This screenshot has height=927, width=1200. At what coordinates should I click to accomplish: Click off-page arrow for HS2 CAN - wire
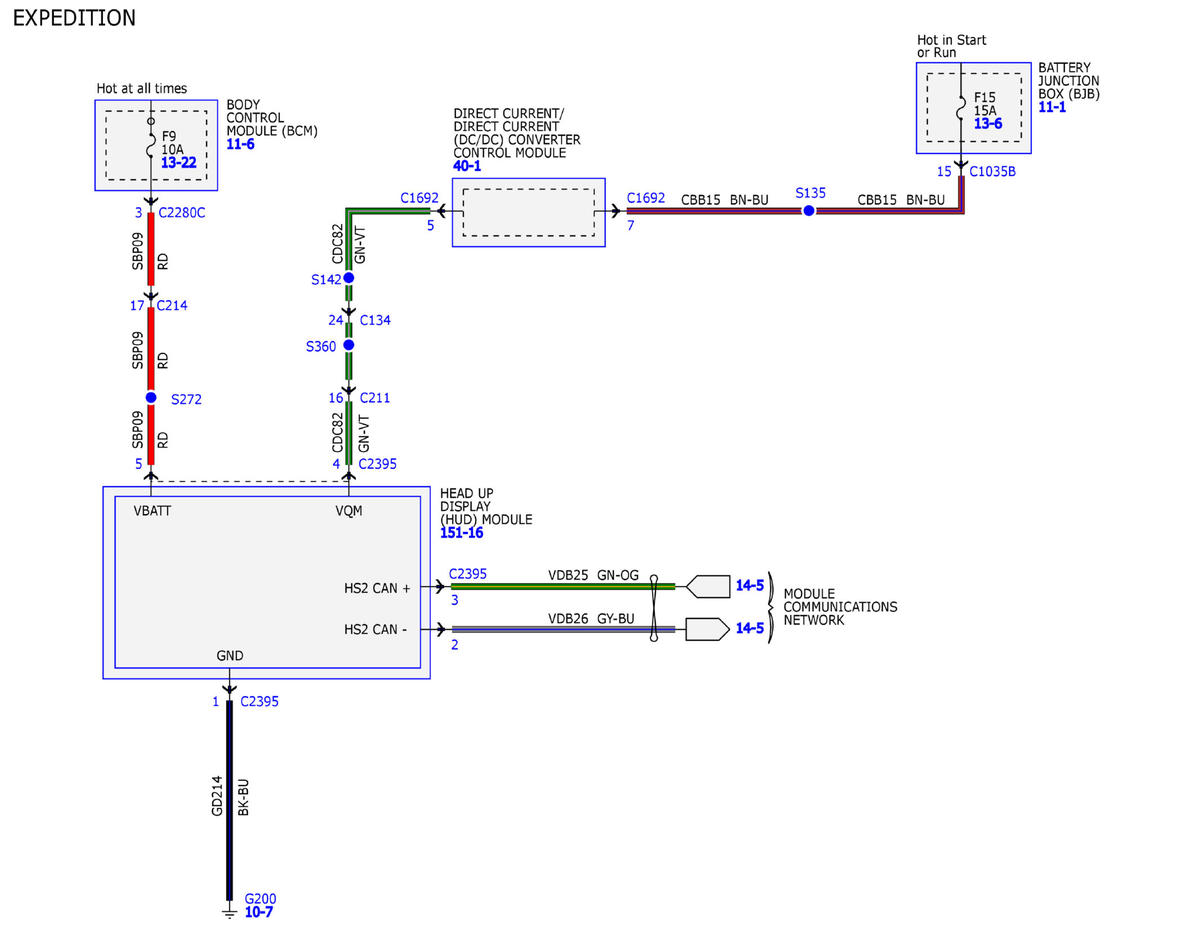tap(707, 629)
